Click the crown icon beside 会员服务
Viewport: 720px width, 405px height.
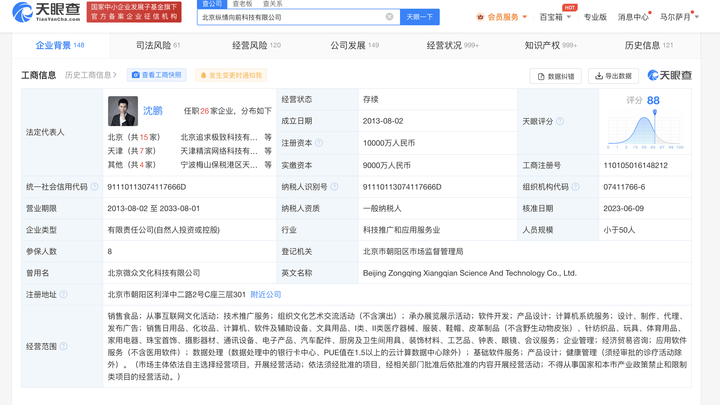[480, 17]
